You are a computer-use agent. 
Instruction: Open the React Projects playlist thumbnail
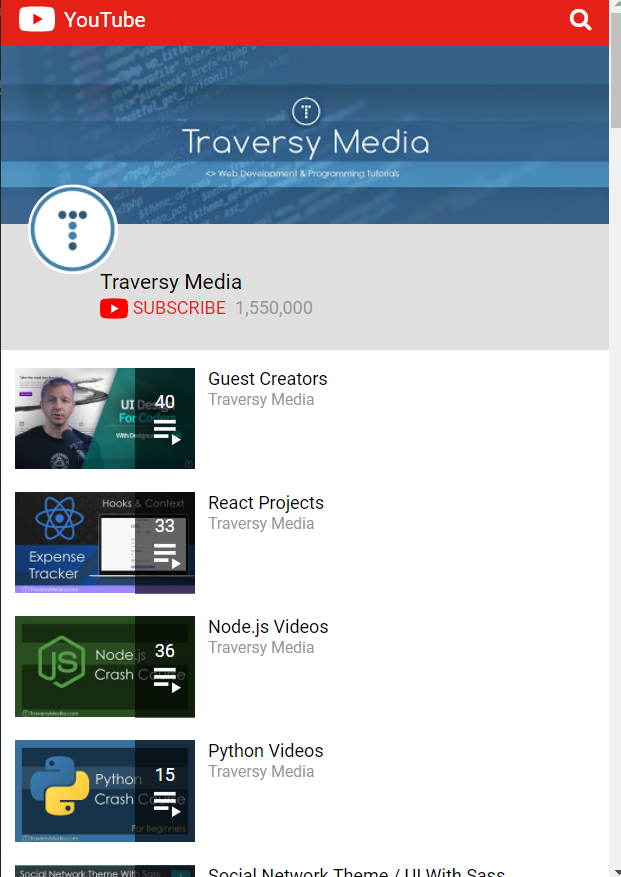[x=105, y=543]
